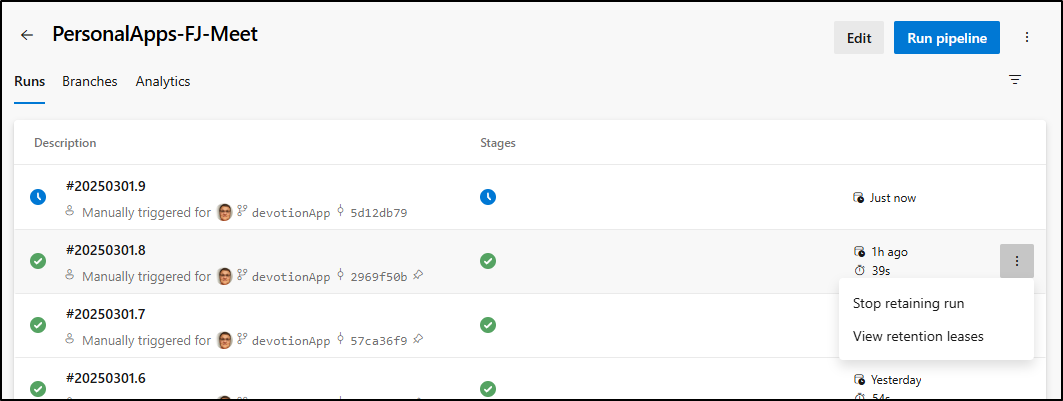
Task: Click the pin icon next to commit 57ca36f9
Action: point(418,339)
